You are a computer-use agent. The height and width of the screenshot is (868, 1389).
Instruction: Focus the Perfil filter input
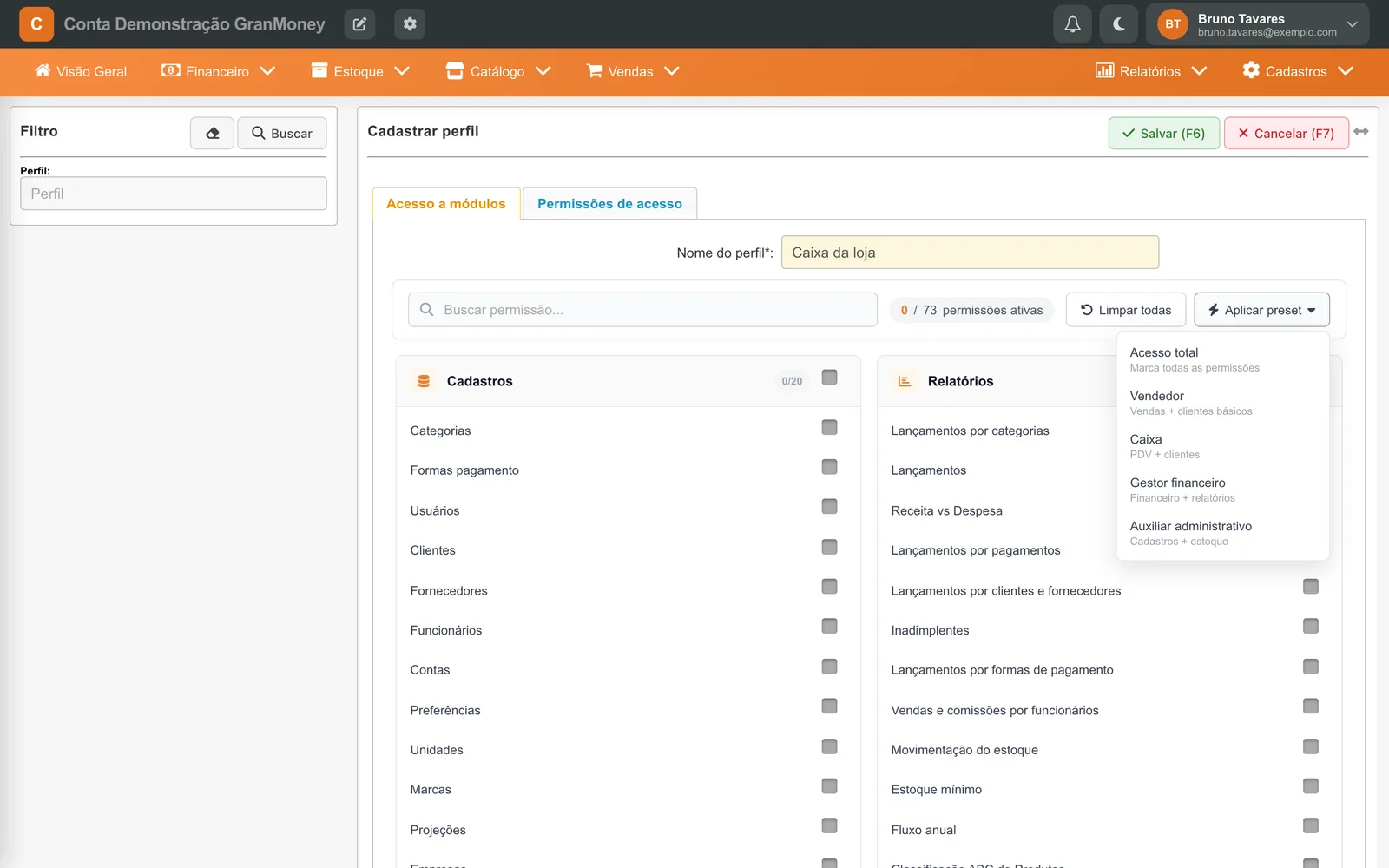(174, 194)
